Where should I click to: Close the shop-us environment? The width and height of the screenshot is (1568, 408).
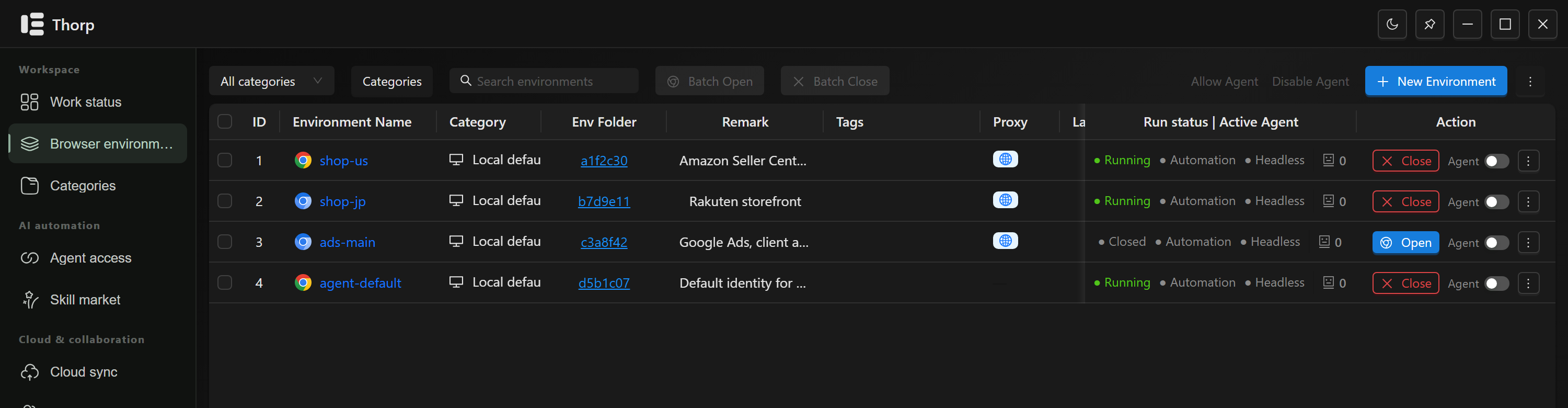tap(1405, 161)
